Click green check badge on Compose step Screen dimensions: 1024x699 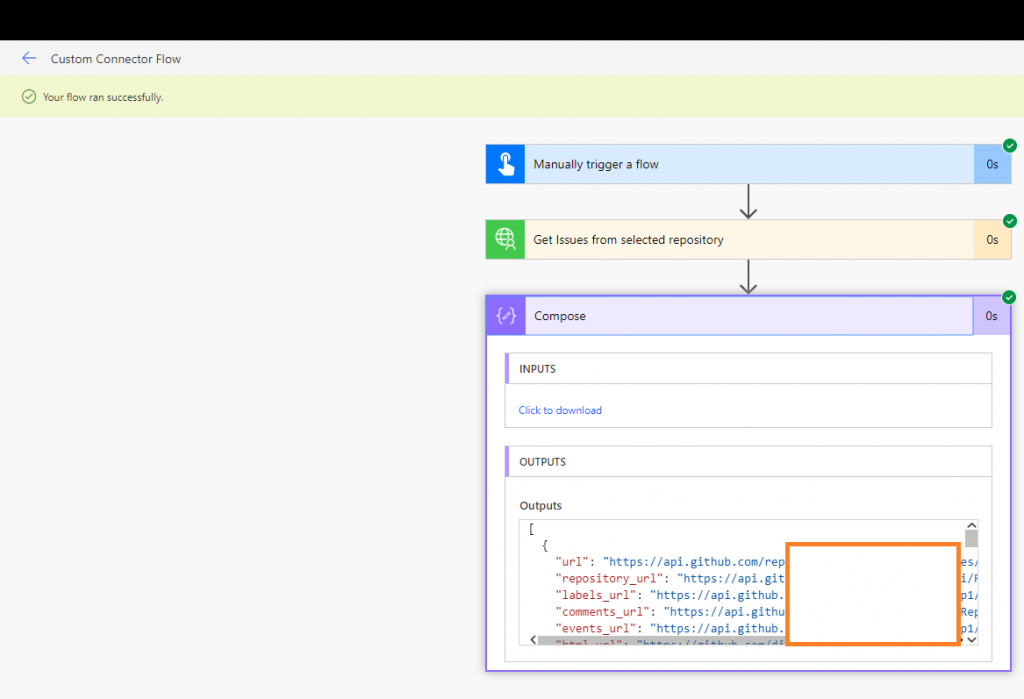coord(1009,297)
